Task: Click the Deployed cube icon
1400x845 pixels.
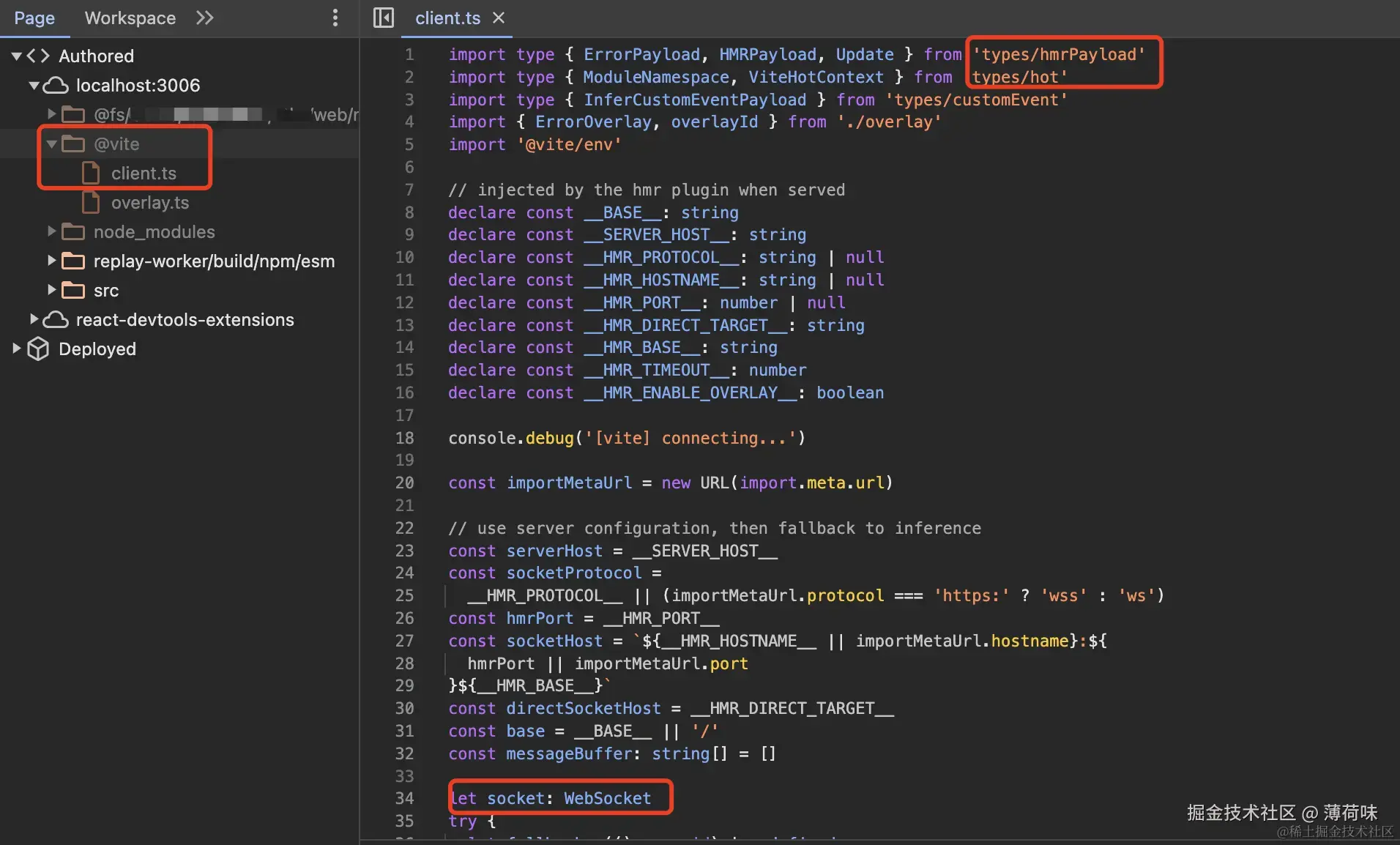Action: 38,349
